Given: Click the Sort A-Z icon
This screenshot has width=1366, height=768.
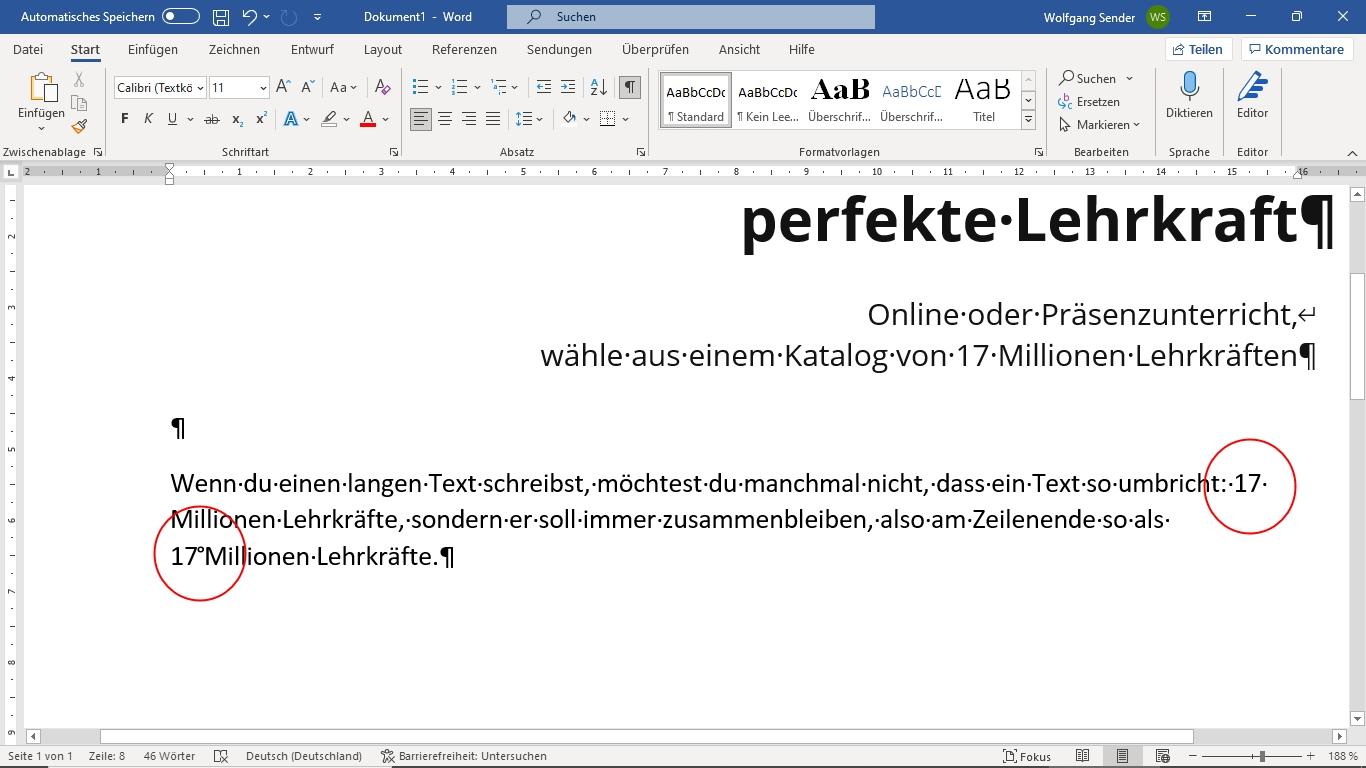Looking at the screenshot, I should (x=598, y=87).
